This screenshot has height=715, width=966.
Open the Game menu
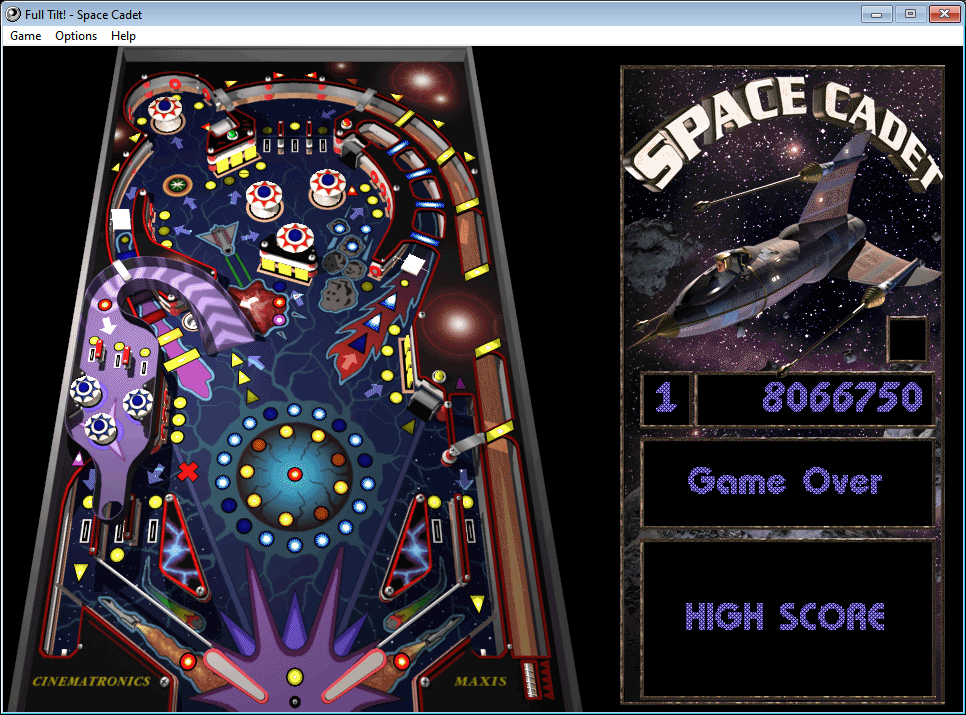[x=26, y=36]
